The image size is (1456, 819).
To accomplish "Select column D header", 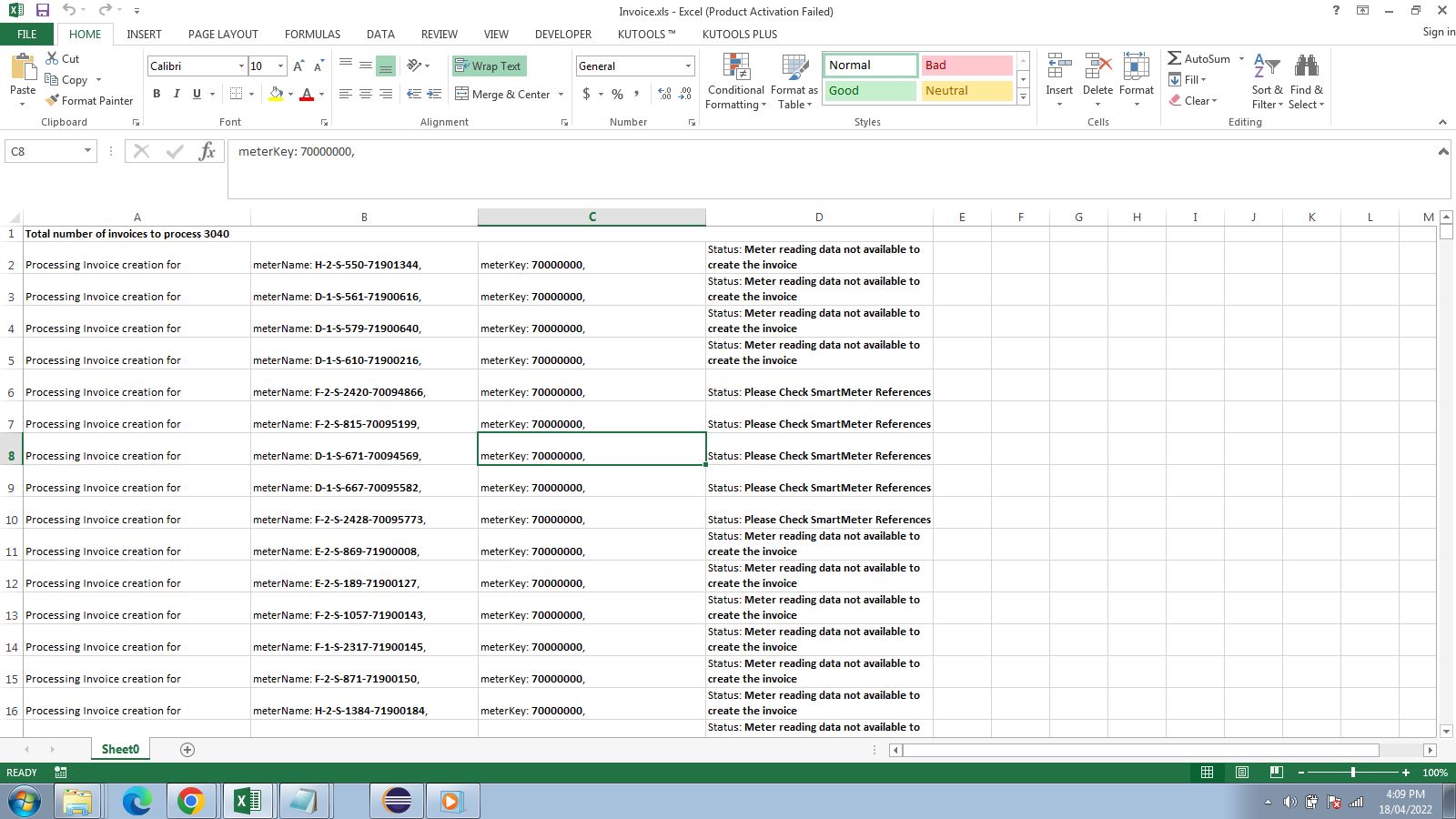I will pos(819,217).
